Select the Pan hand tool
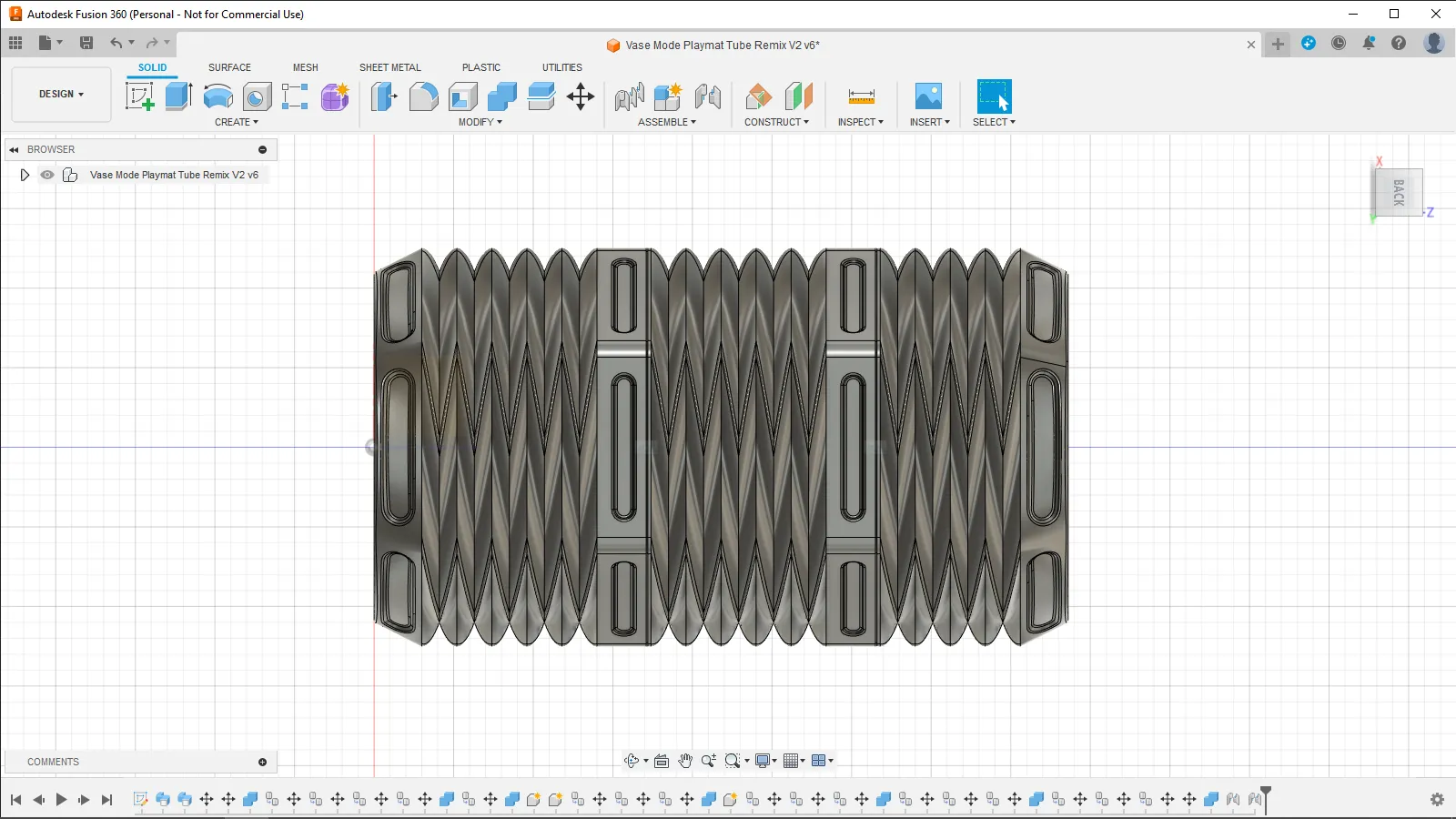The image size is (1456, 819). point(685,761)
